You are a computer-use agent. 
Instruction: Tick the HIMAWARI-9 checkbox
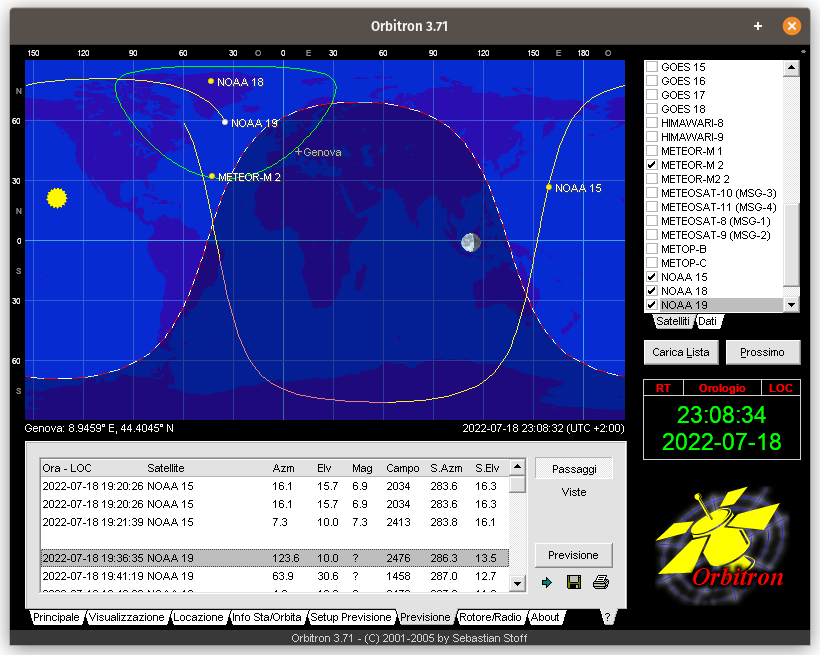[652, 137]
